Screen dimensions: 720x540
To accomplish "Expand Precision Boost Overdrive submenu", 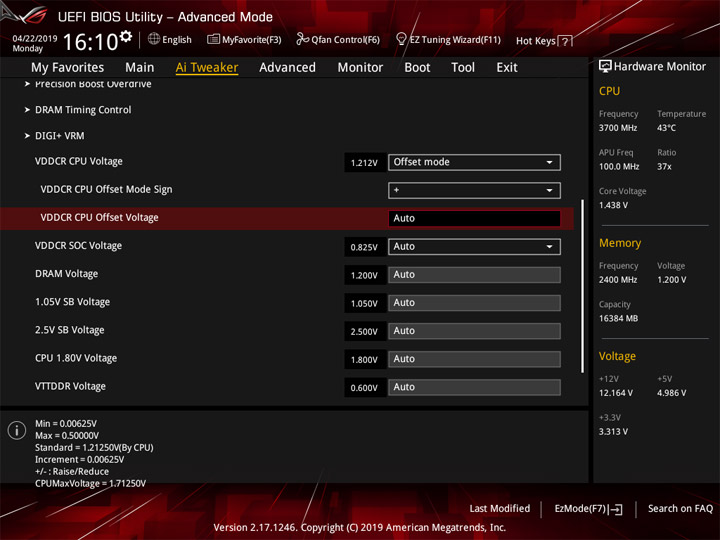I will [88, 84].
